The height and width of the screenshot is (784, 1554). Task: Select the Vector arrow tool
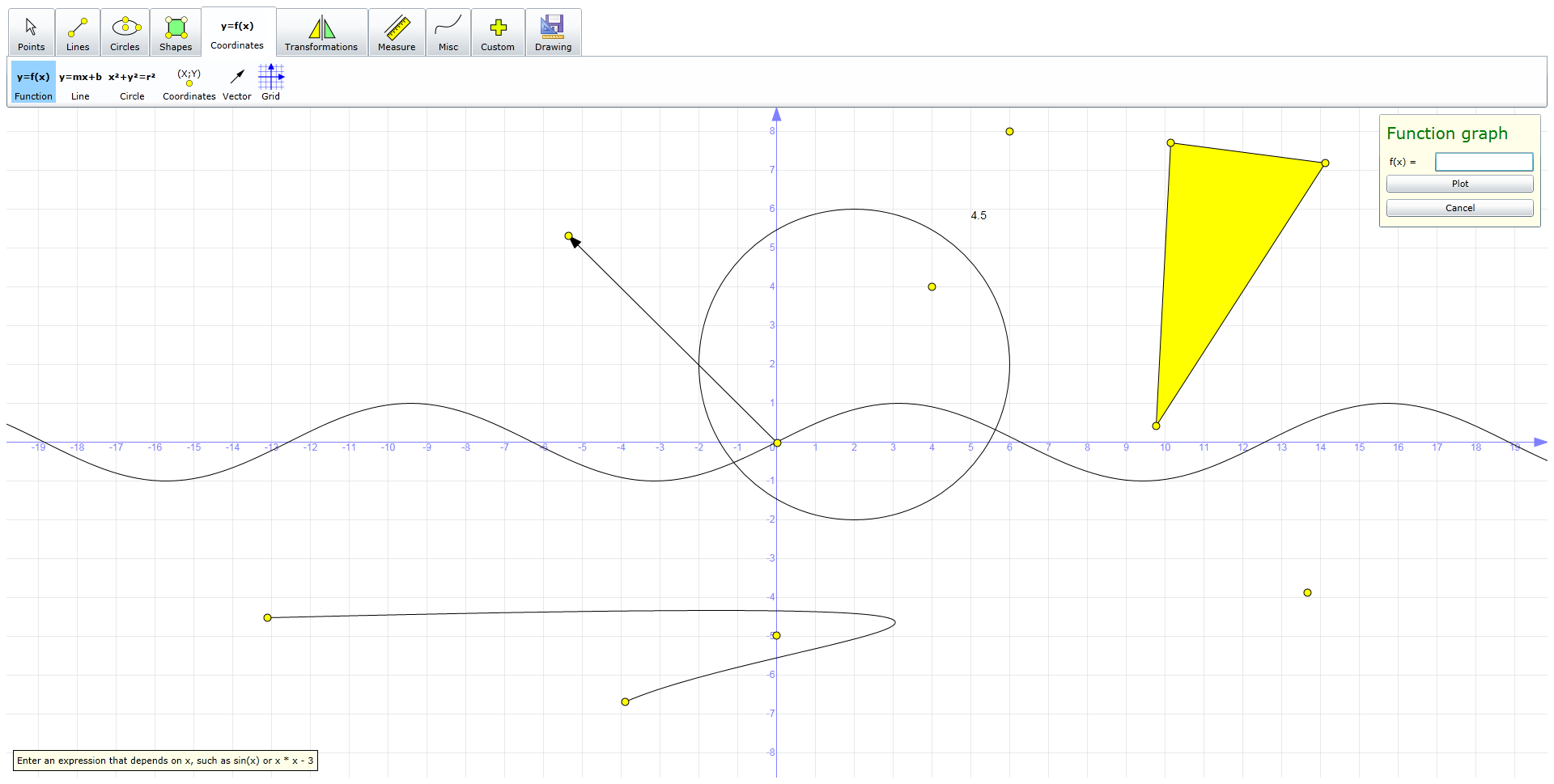point(237,83)
